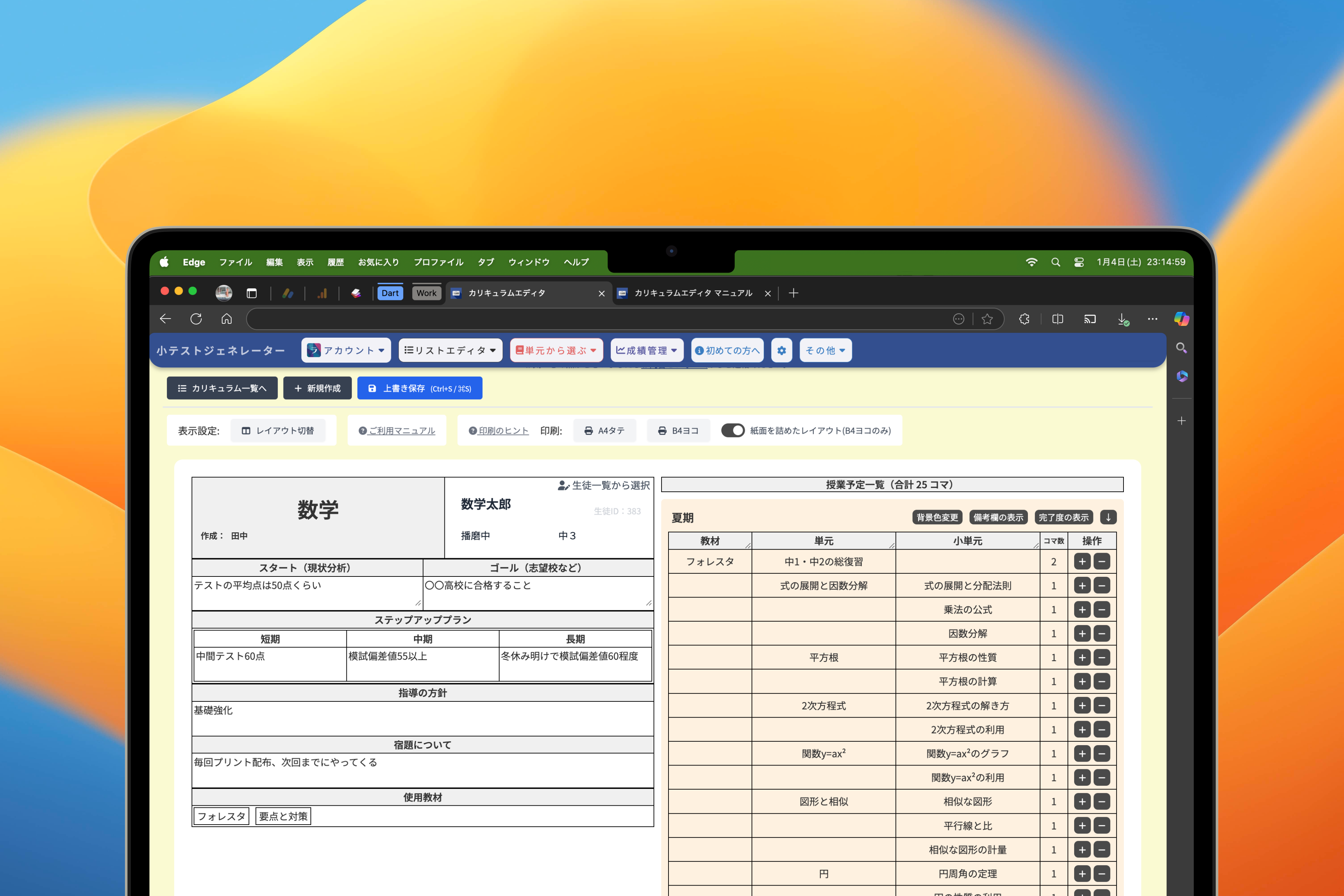The width and height of the screenshot is (1344, 896).
Task: Click the settings gear button in navbar
Action: point(781,350)
